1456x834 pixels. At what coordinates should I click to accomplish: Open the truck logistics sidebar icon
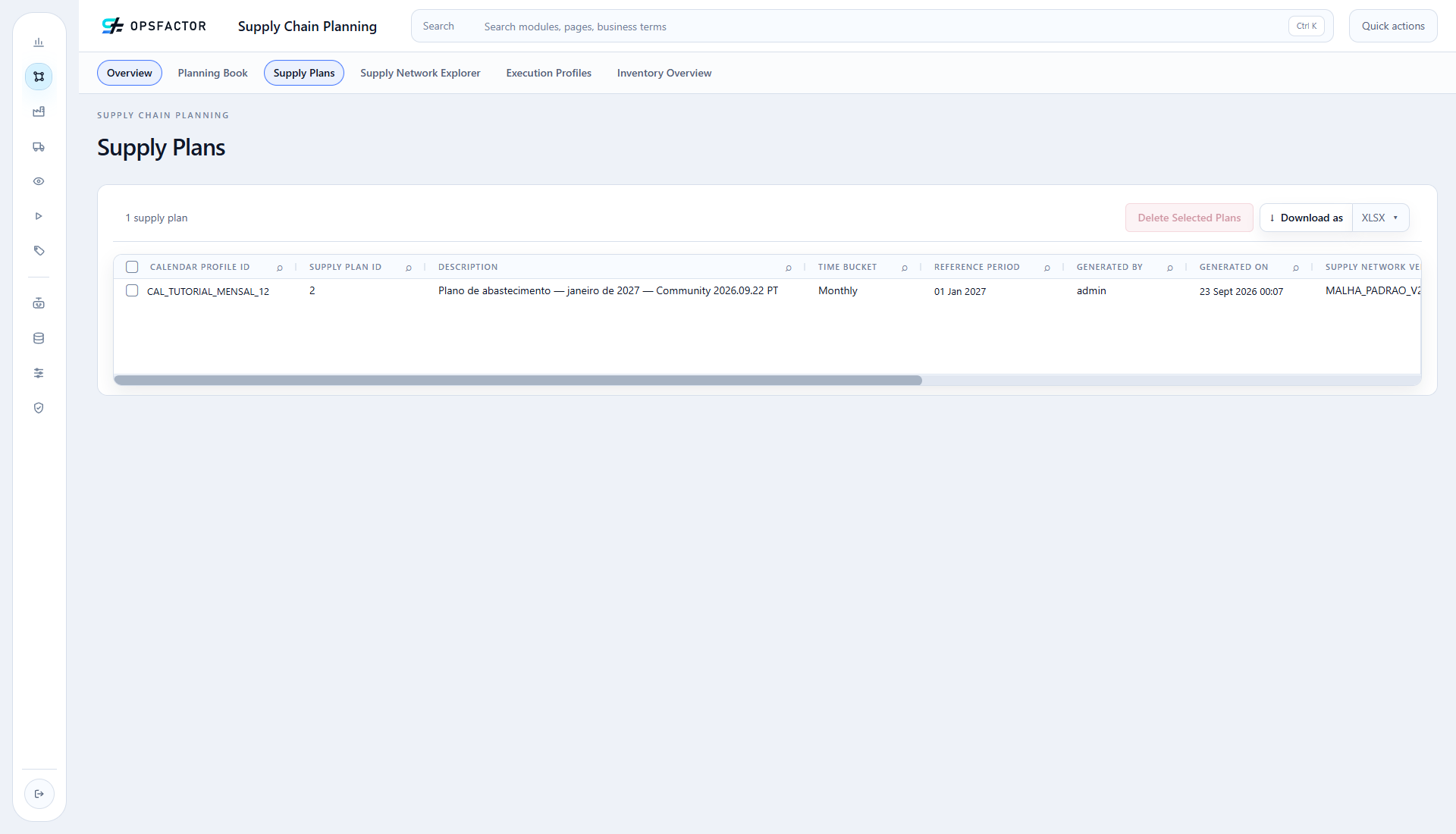pos(39,147)
